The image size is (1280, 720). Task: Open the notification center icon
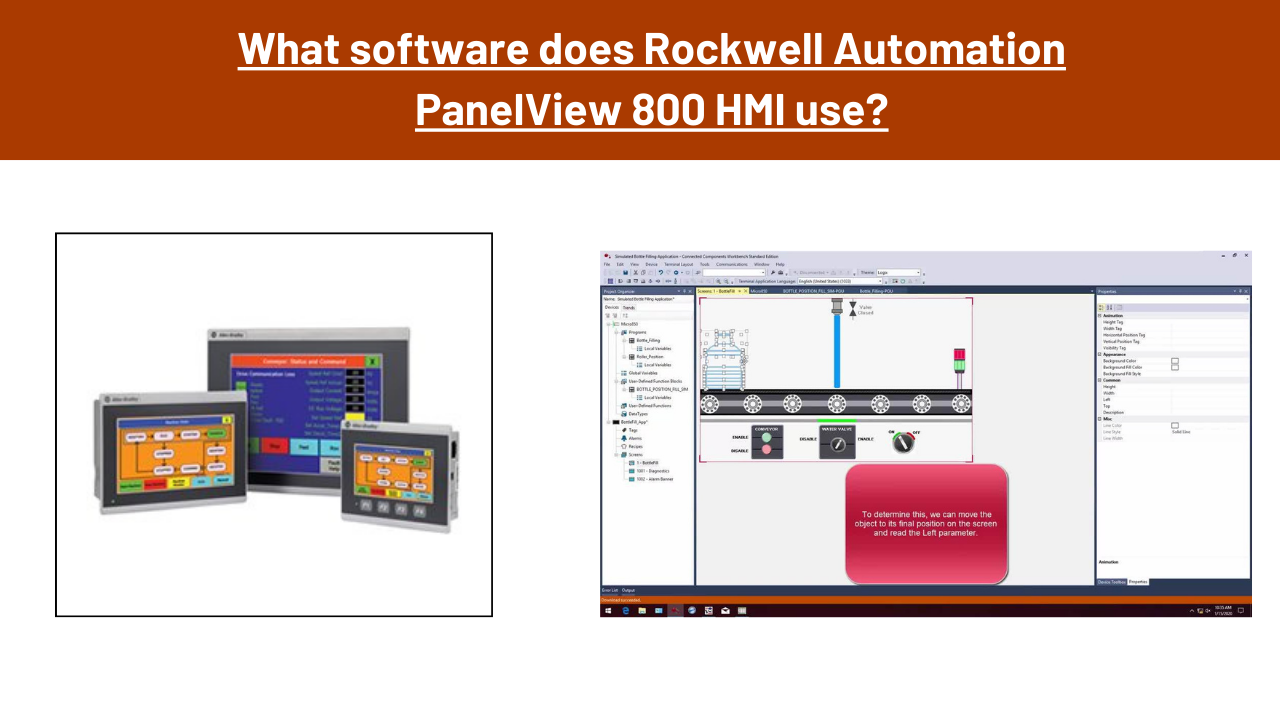pyautogui.click(x=1241, y=610)
